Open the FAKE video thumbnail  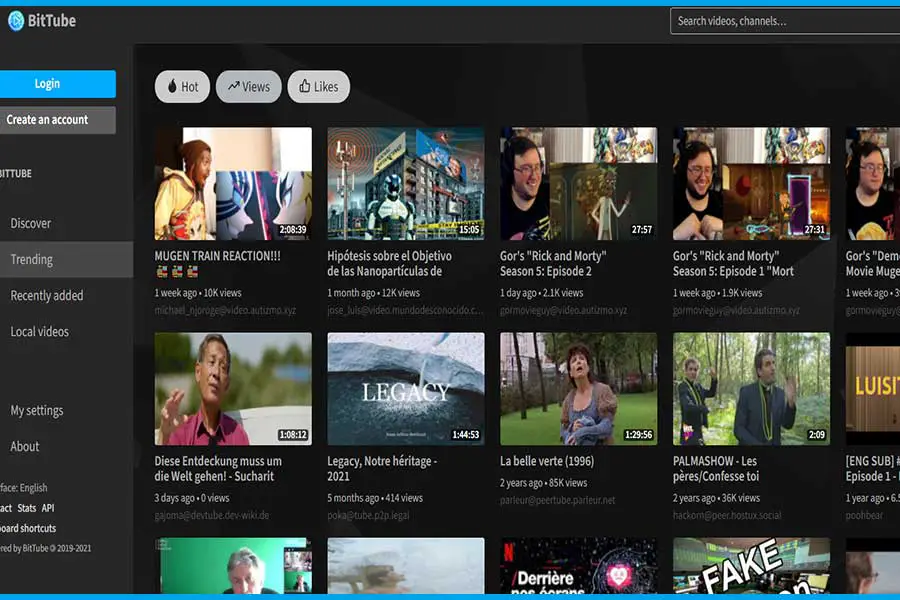pos(751,566)
